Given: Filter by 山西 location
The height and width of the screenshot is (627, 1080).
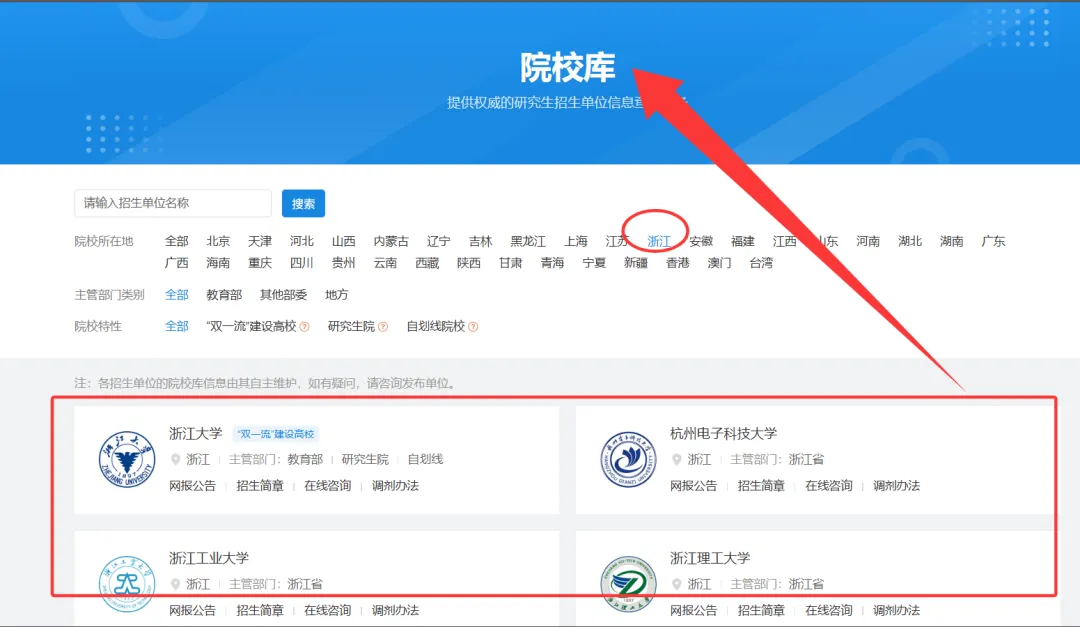Looking at the screenshot, I should click(x=344, y=241).
